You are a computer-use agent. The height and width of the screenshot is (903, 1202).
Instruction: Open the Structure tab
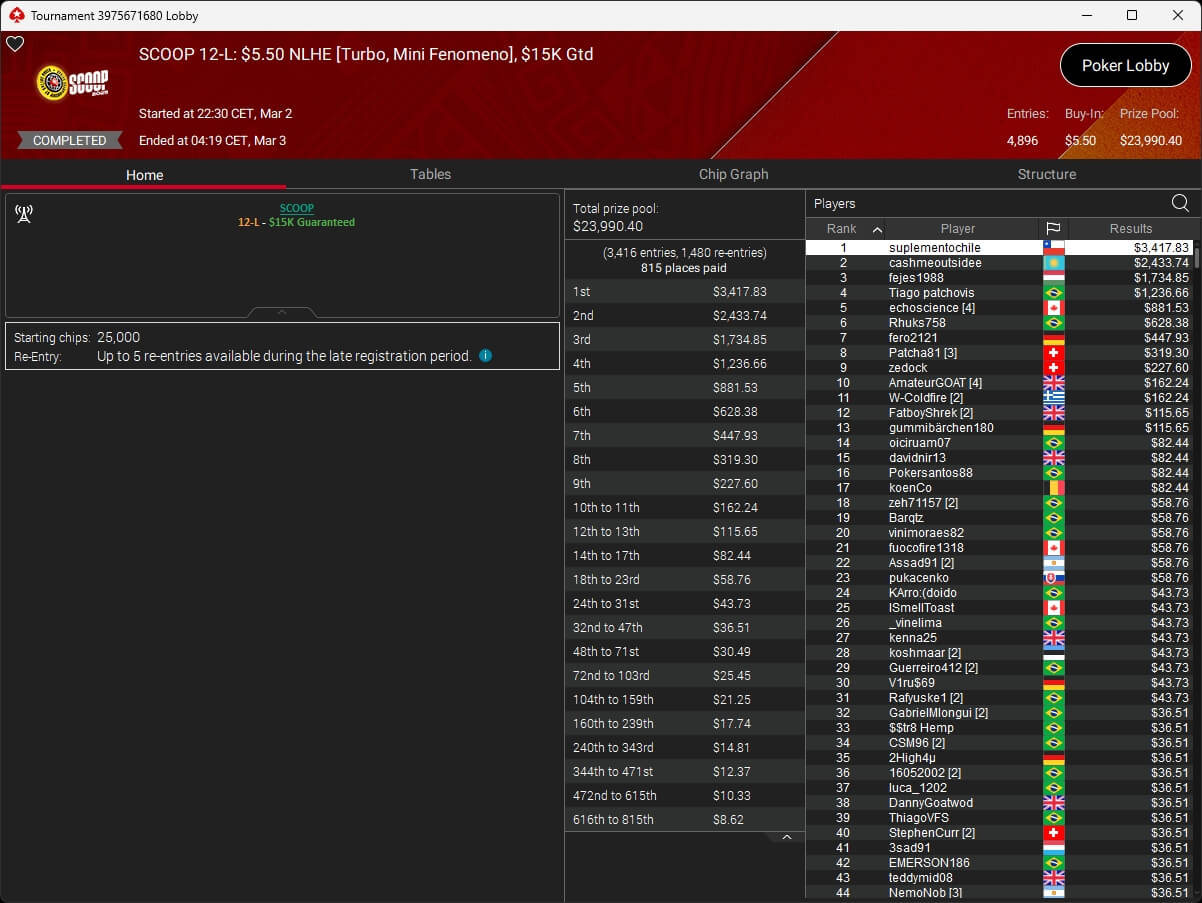pyautogui.click(x=1046, y=174)
